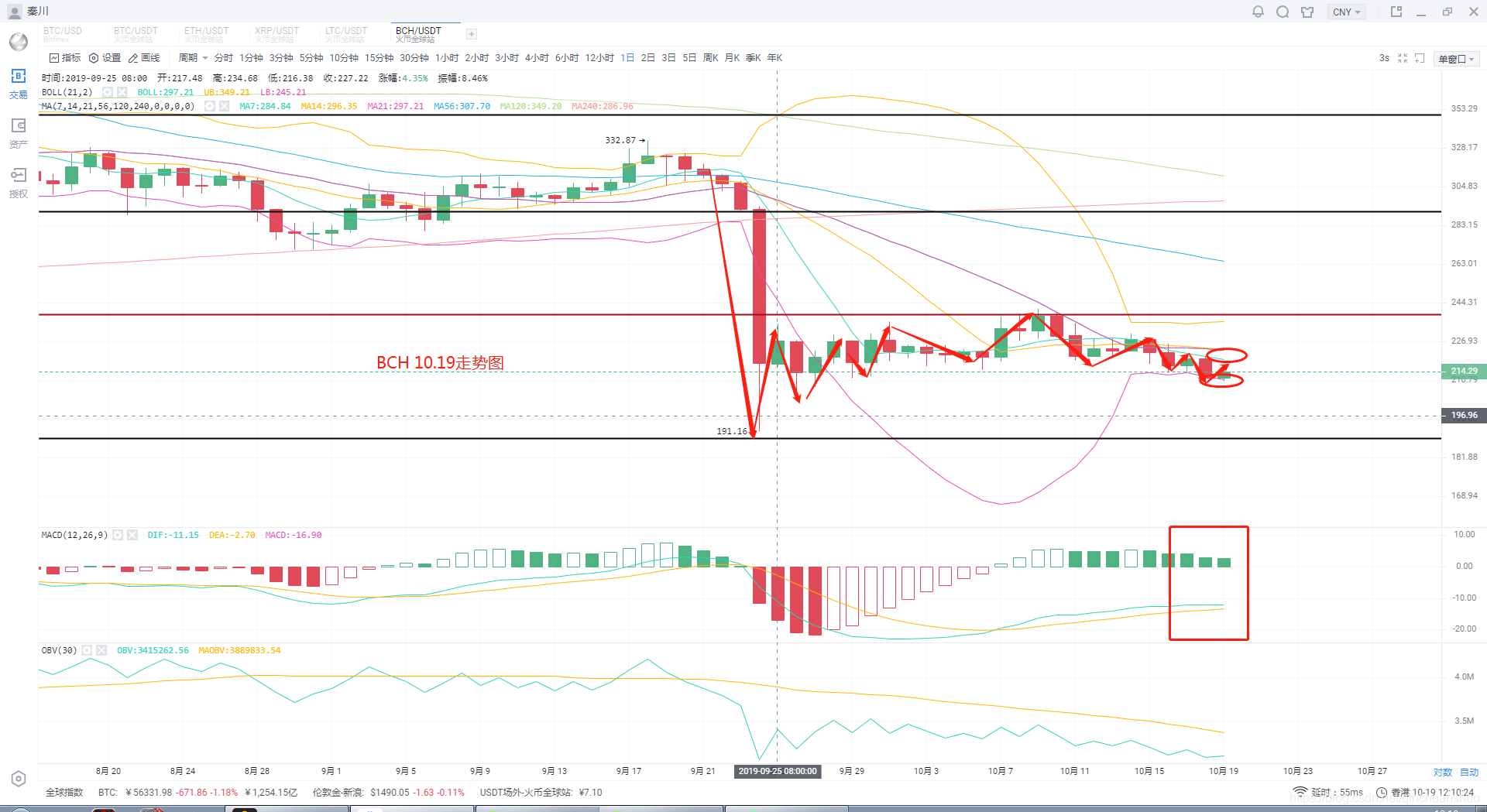Open the 资产 assets sidebar section

19,133
